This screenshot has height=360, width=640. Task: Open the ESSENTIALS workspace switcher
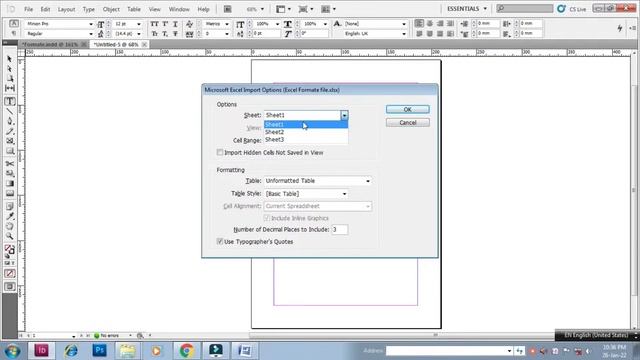(467, 9)
